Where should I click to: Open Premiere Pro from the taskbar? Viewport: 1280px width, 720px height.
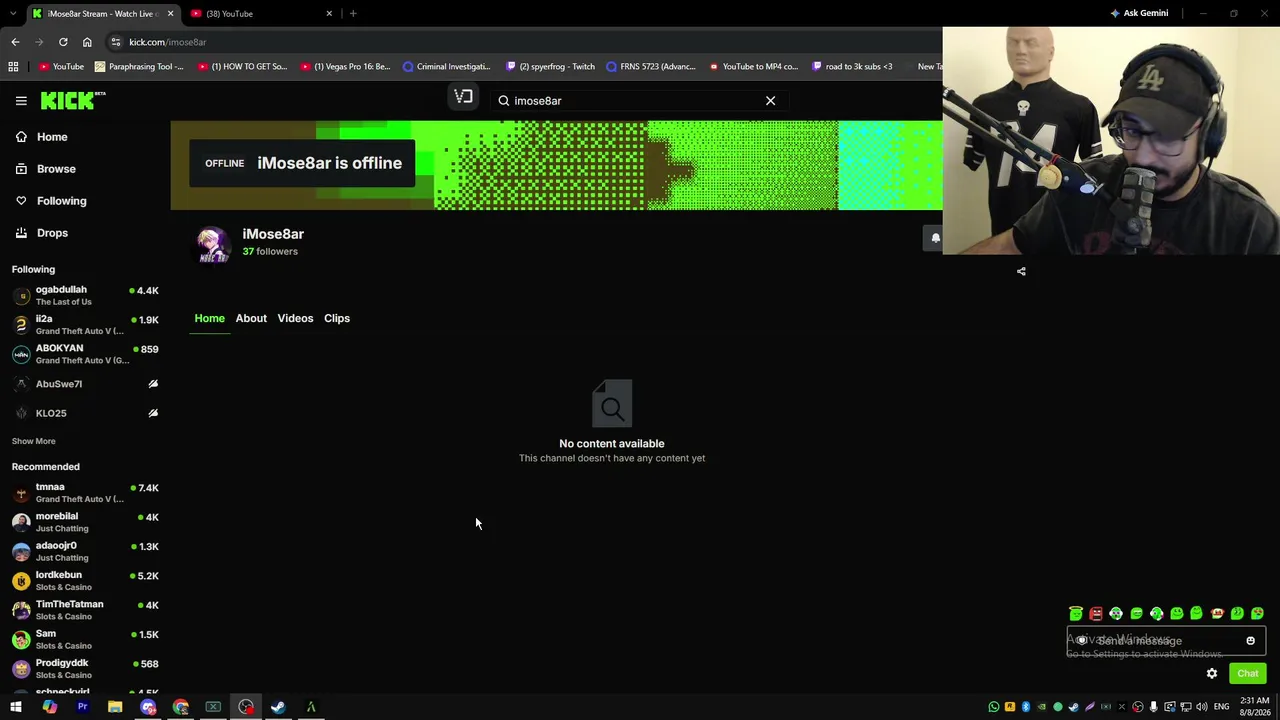click(x=82, y=708)
